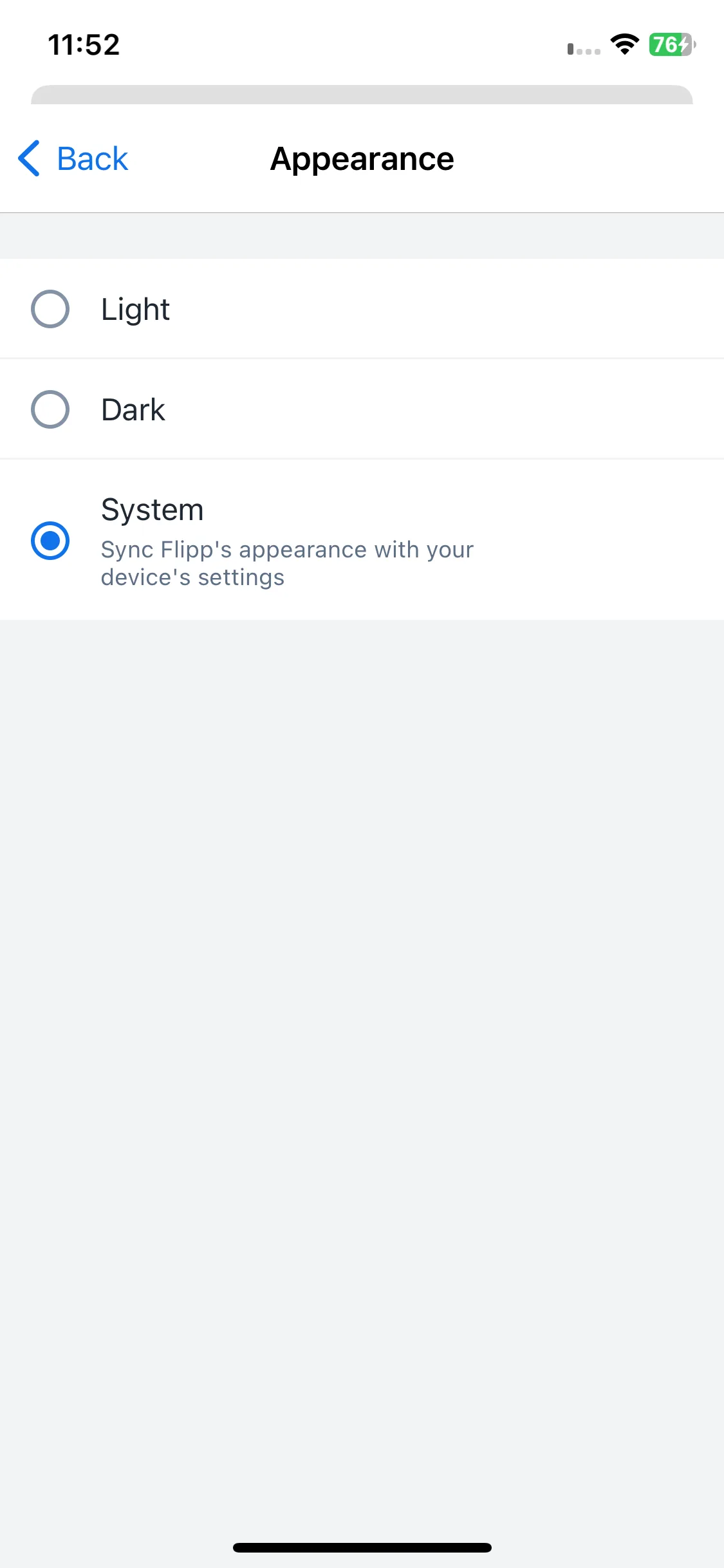Choose the Light appearance label
Image resolution: width=724 pixels, height=1568 pixels.
pos(135,310)
